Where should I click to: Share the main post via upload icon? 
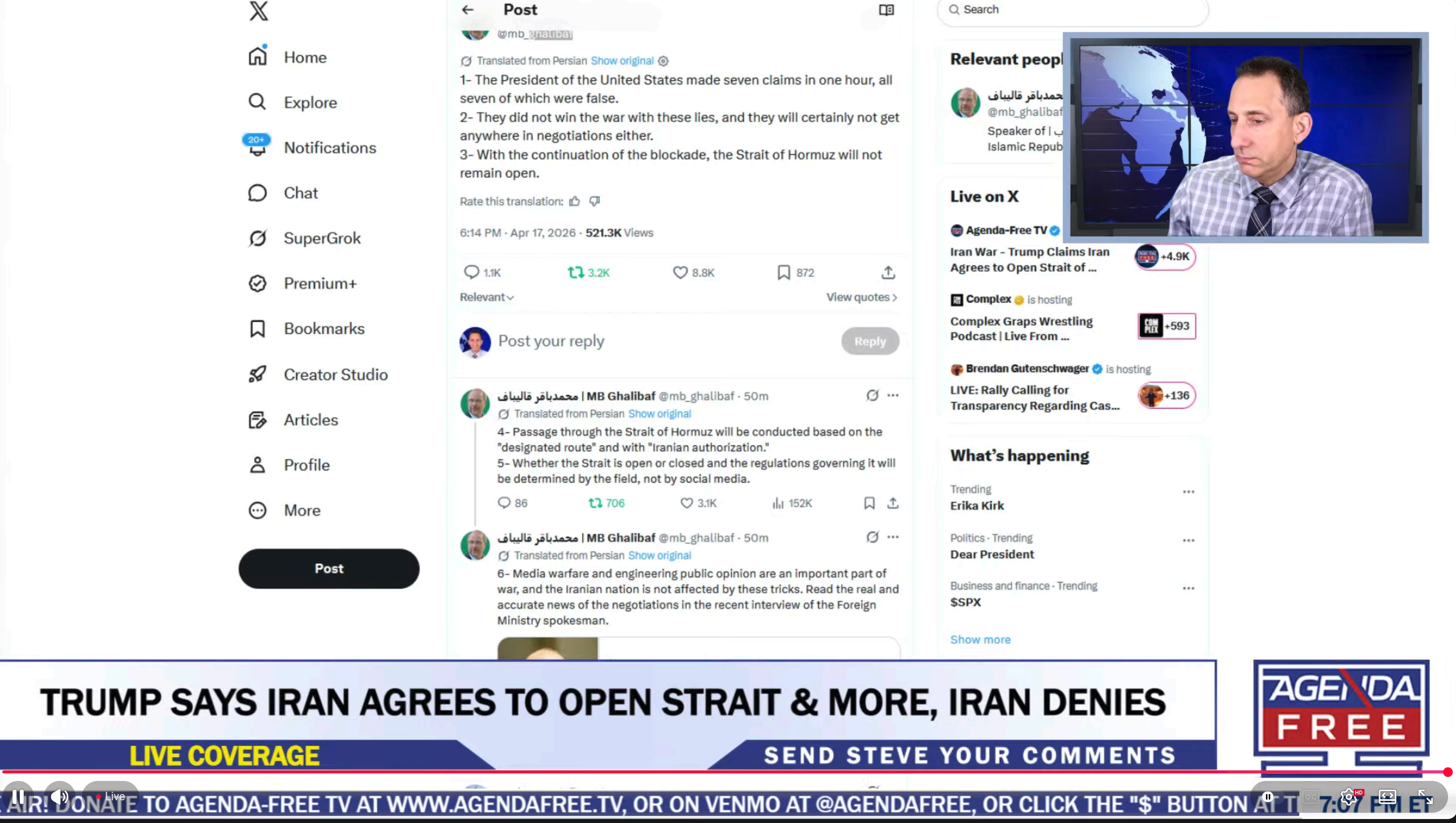pos(888,273)
